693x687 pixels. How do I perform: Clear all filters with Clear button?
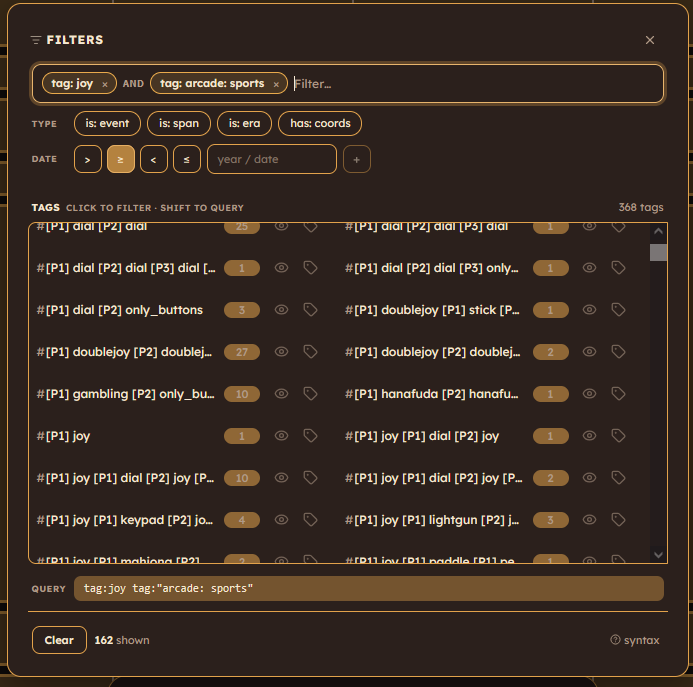(x=59, y=640)
